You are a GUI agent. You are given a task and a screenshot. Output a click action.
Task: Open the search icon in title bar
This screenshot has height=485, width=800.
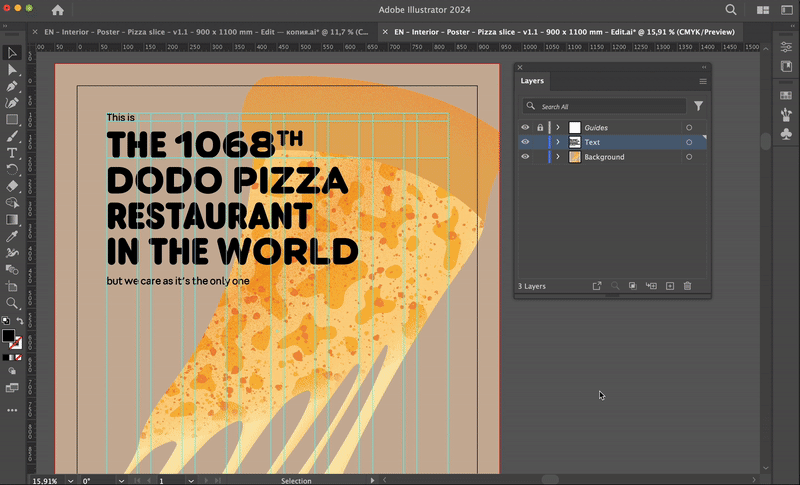[731, 10]
